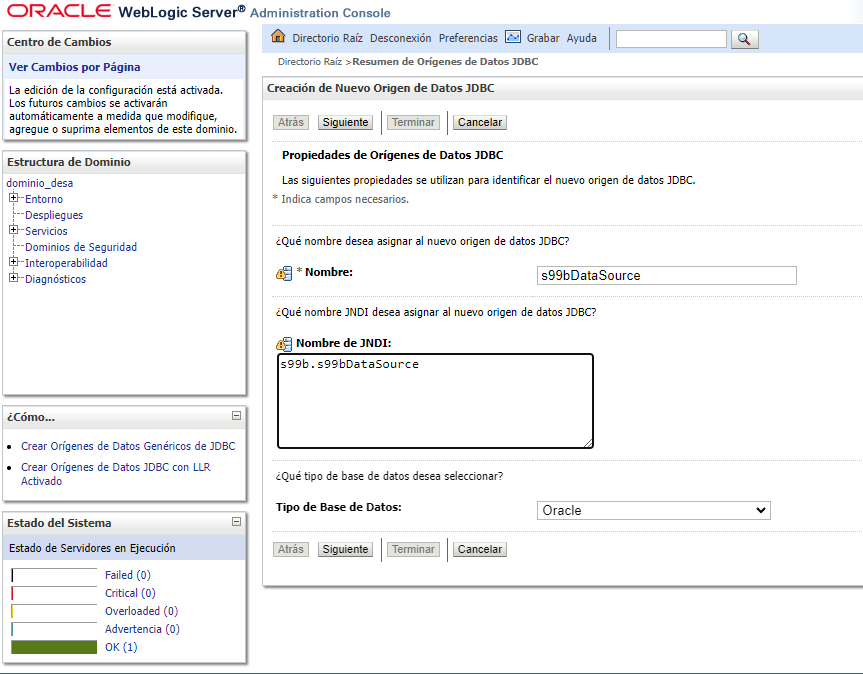Open Directorio Raíz in the toolbar
The width and height of the screenshot is (863, 674).
tap(327, 38)
